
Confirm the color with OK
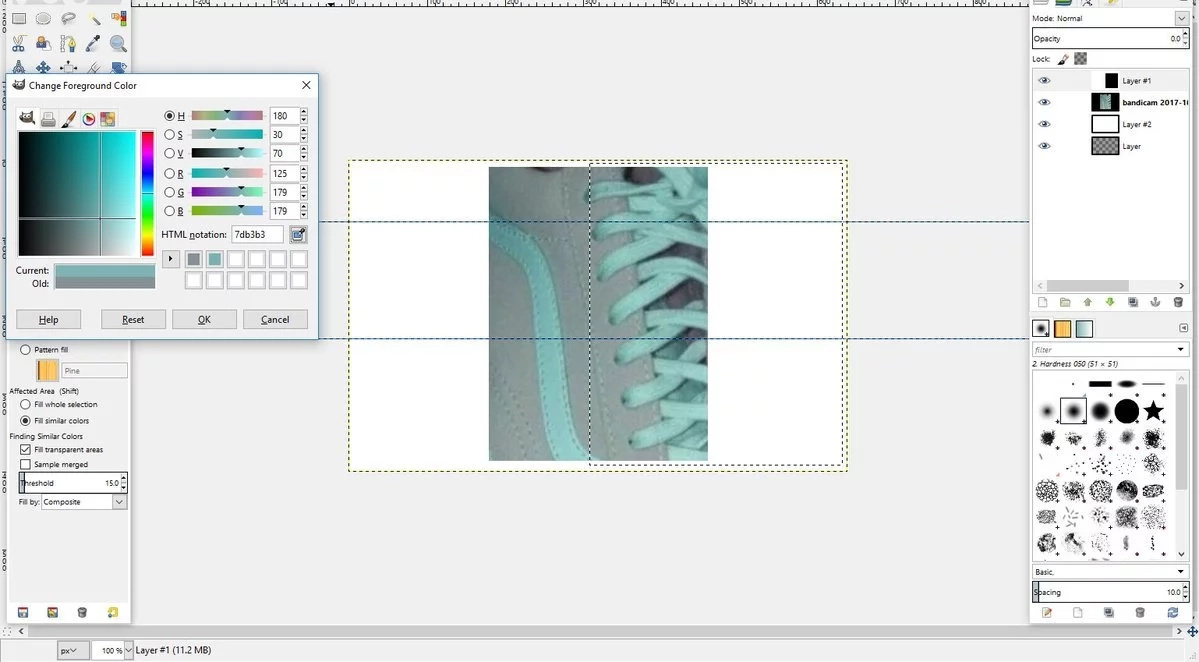204,320
